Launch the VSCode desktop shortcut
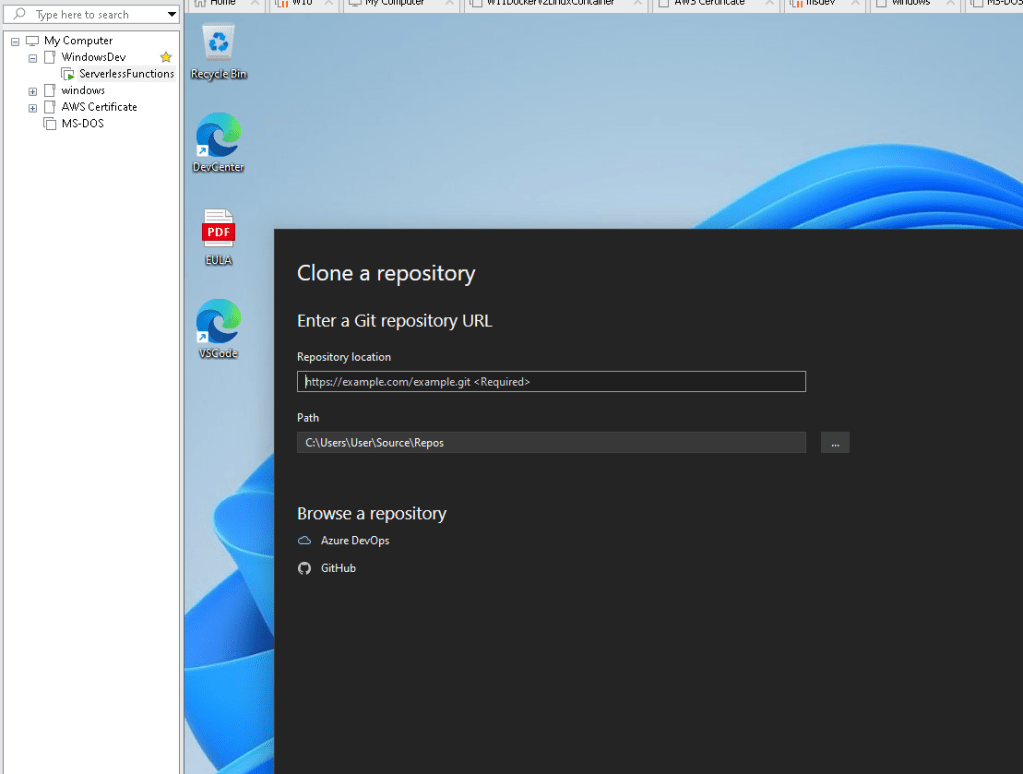The width and height of the screenshot is (1023, 774). click(x=219, y=329)
